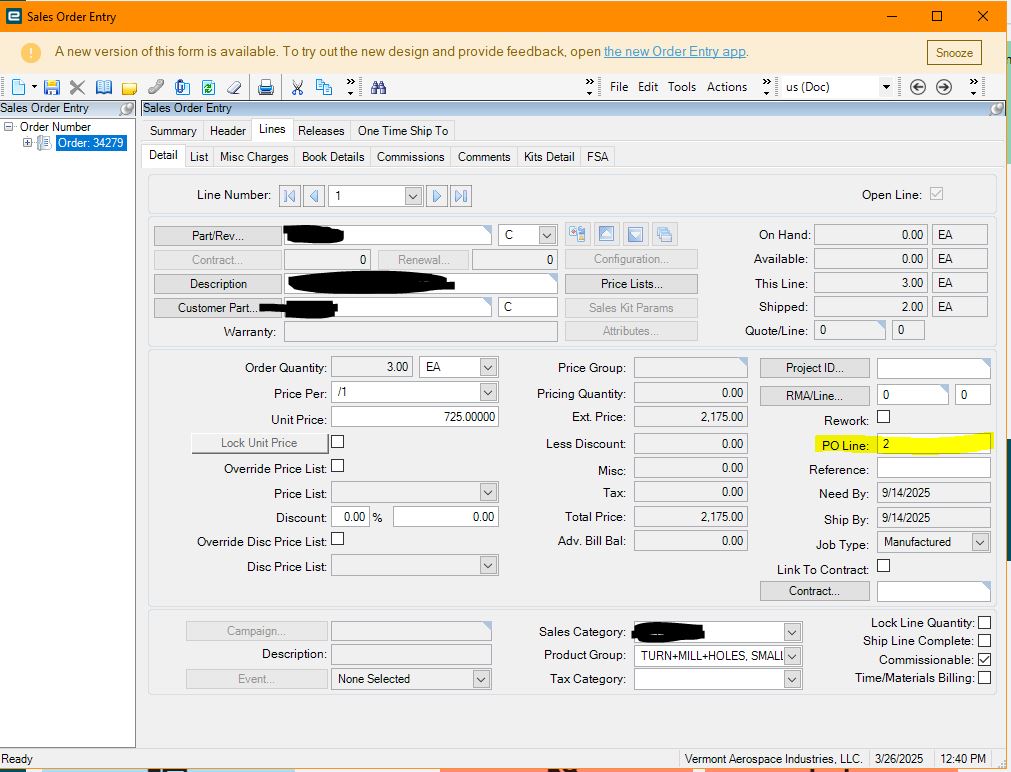
Task: Click the fourth stacked windows icon beside Part/Rev
Action: (664, 234)
